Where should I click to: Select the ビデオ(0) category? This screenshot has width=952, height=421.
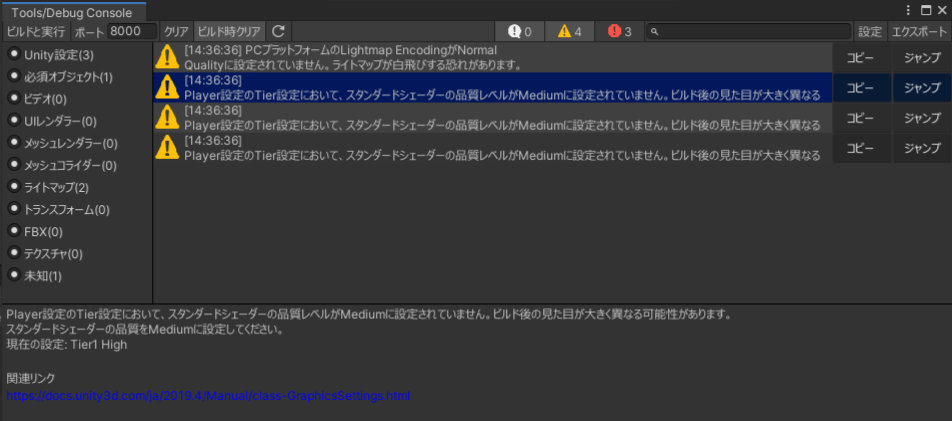38,99
